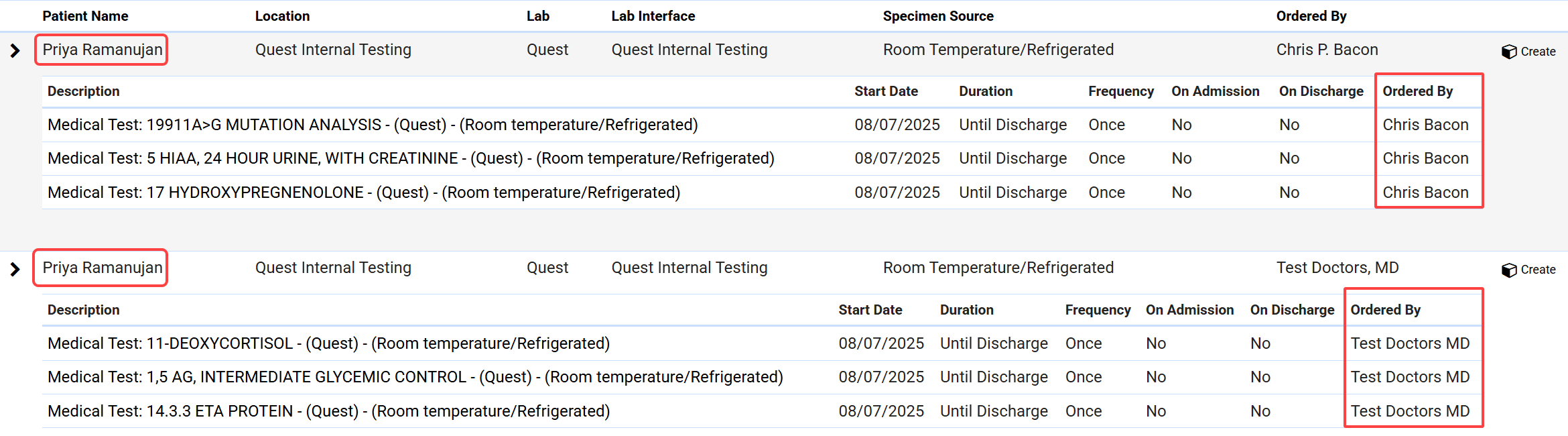This screenshot has width=1568, height=436.
Task: Click Test Doctors, MD in Ordered By column
Action: tap(1337, 268)
